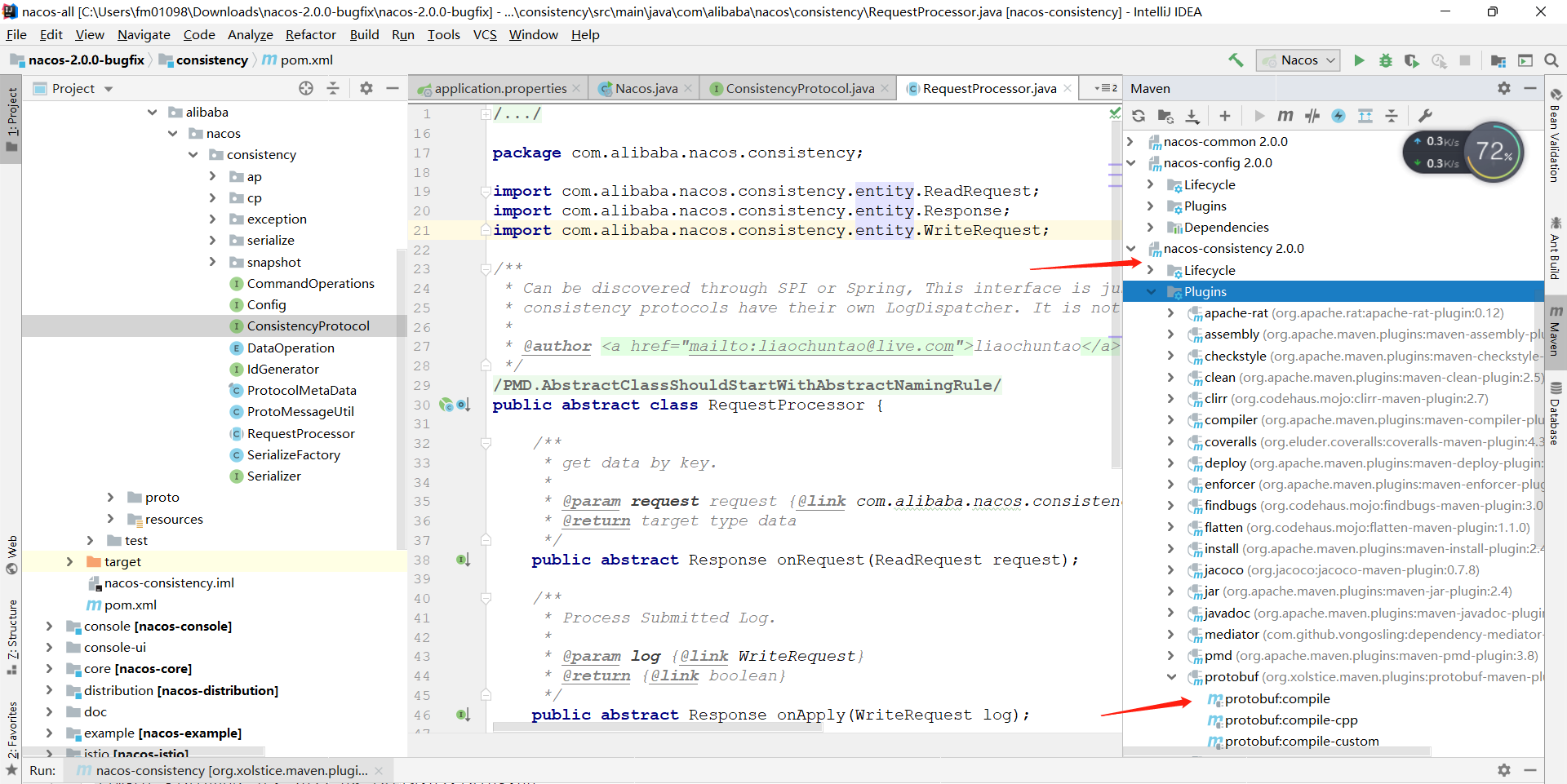Open Database side tool tab

pos(1555,414)
